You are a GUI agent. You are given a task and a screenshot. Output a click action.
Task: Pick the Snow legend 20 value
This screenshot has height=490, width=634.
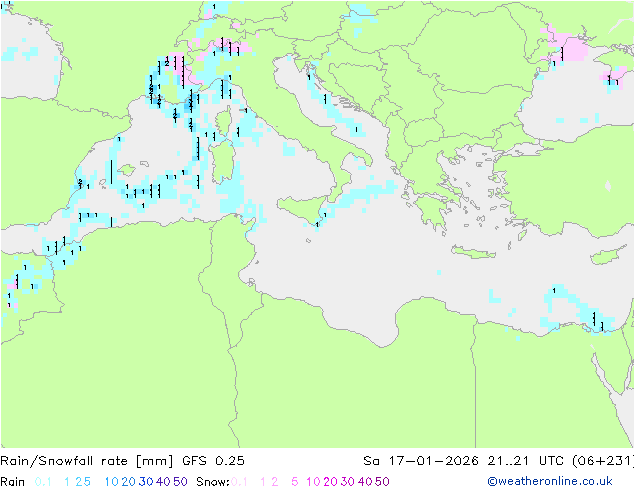click(x=330, y=482)
